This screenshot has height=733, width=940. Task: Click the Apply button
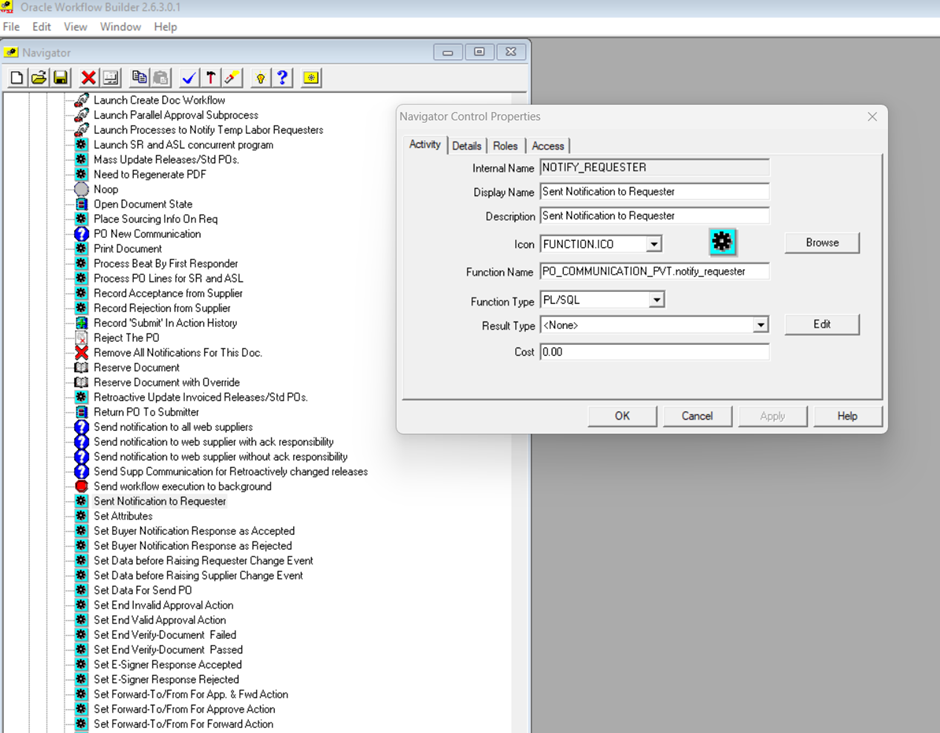773,416
